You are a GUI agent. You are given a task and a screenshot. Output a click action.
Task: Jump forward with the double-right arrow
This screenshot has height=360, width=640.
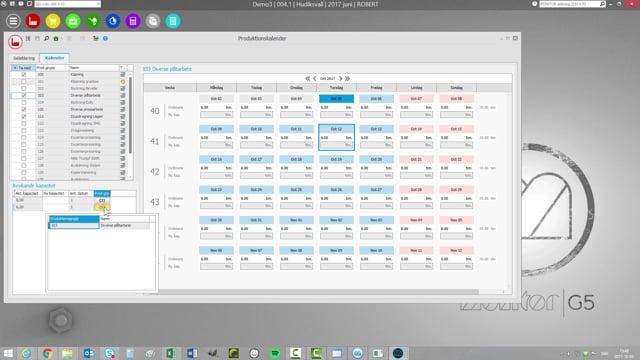347,78
